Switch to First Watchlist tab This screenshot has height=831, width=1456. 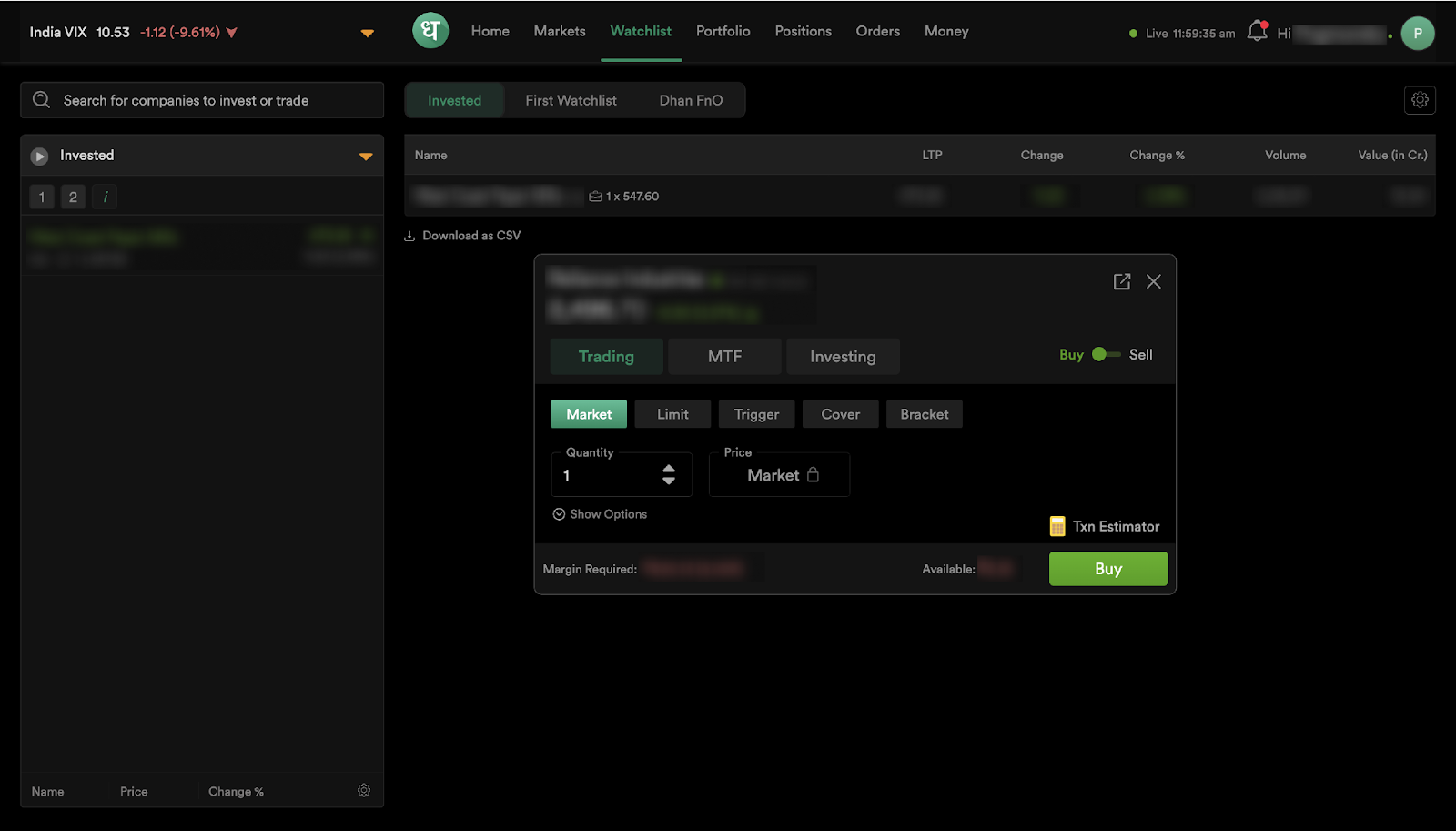(571, 100)
